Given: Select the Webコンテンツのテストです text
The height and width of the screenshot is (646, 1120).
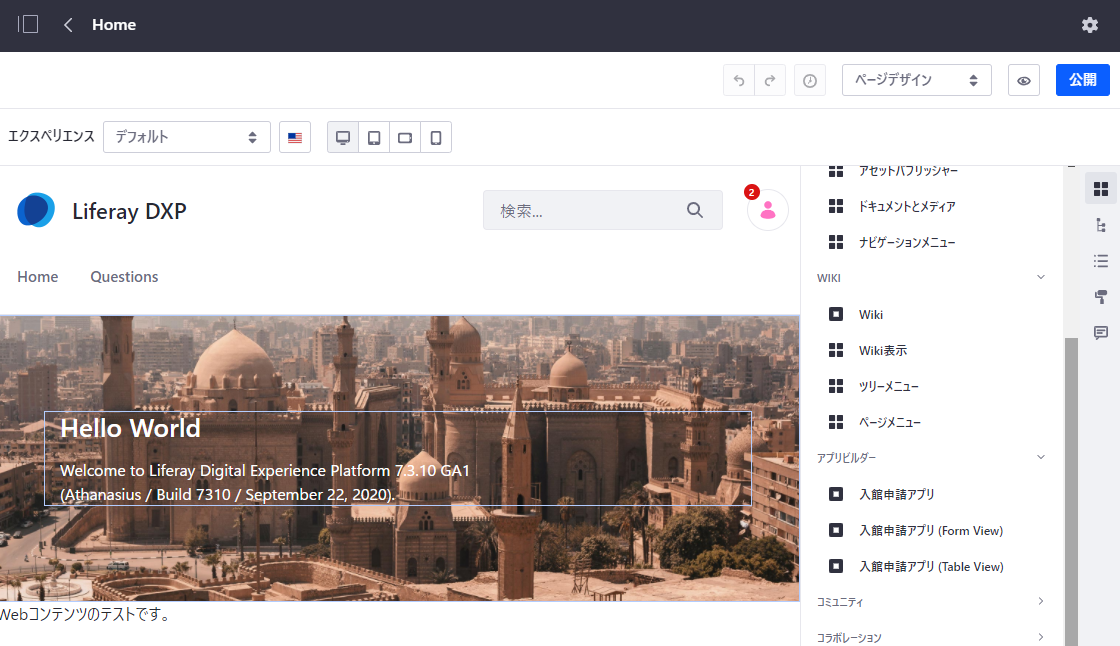Looking at the screenshot, I should click(x=85, y=614).
